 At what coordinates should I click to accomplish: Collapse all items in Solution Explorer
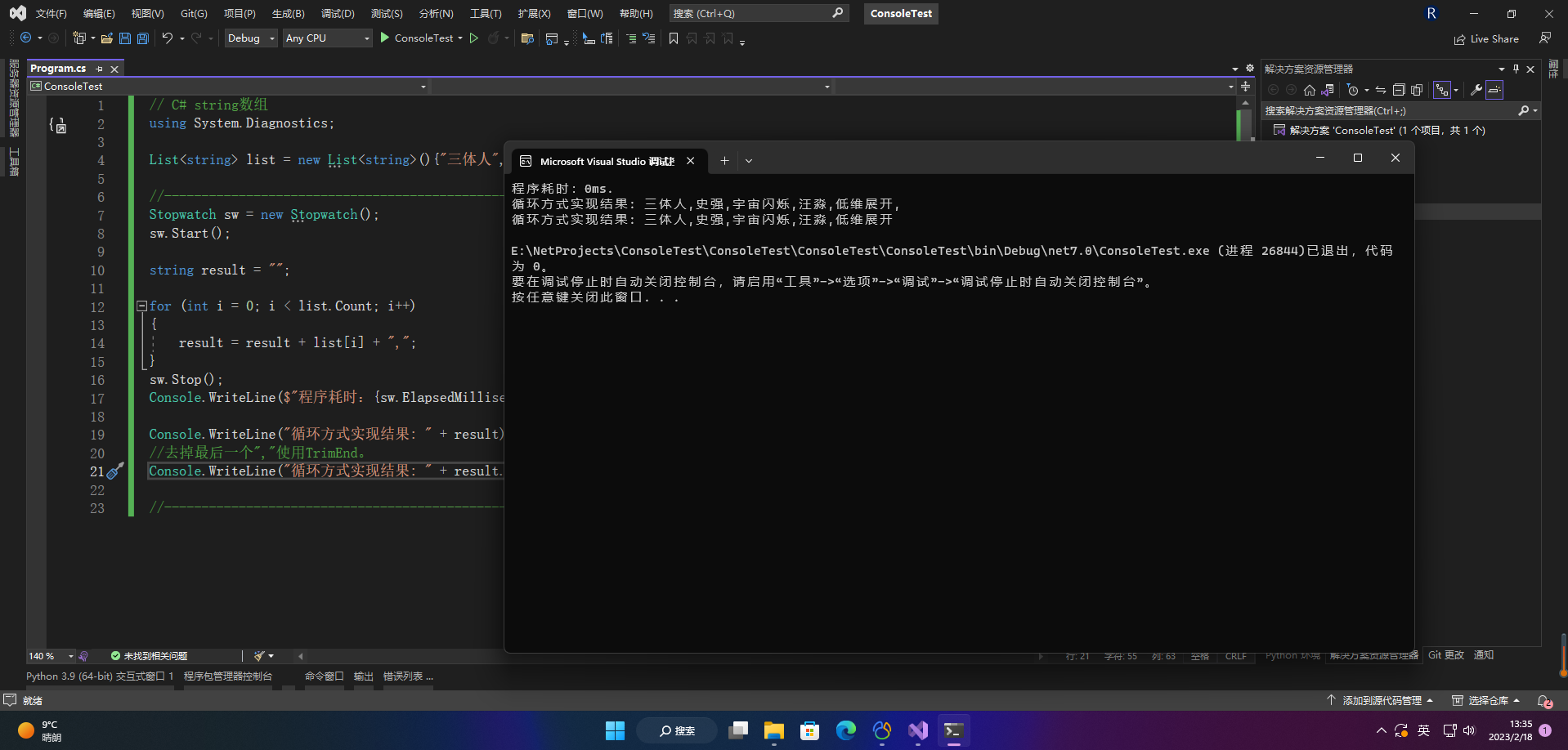(x=1399, y=90)
